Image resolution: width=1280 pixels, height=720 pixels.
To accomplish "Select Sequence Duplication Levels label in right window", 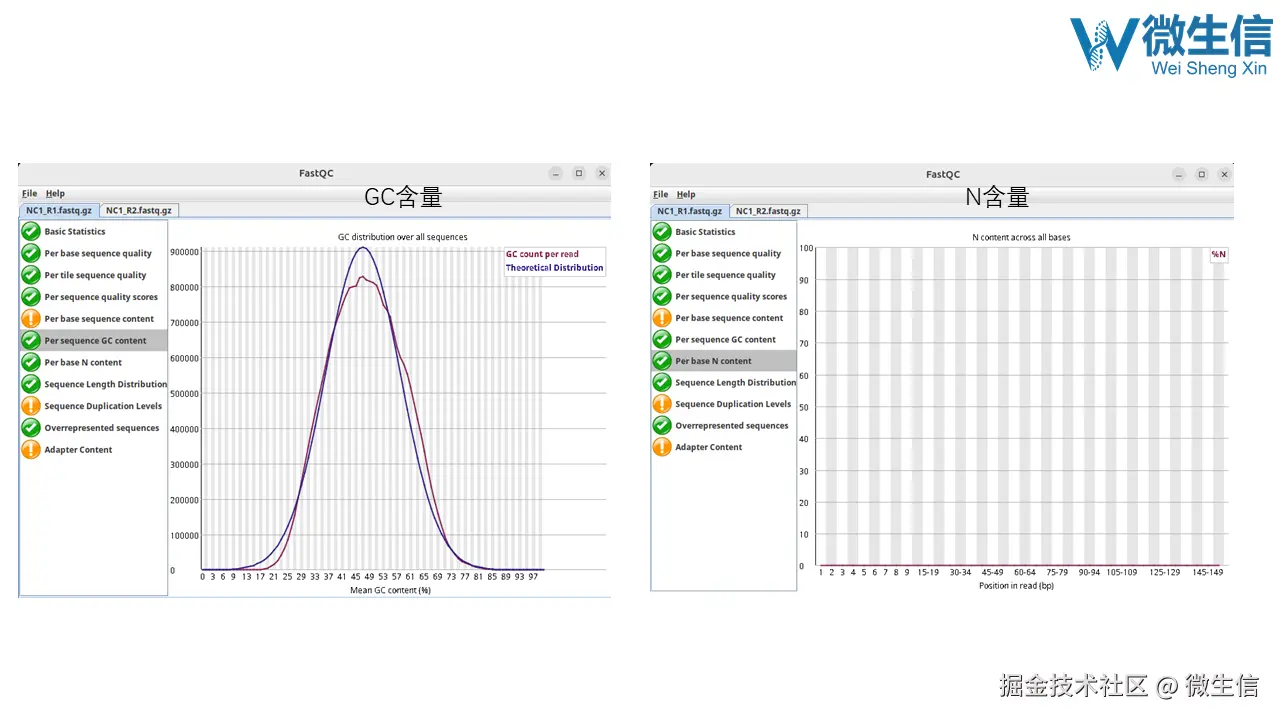I will [x=733, y=404].
